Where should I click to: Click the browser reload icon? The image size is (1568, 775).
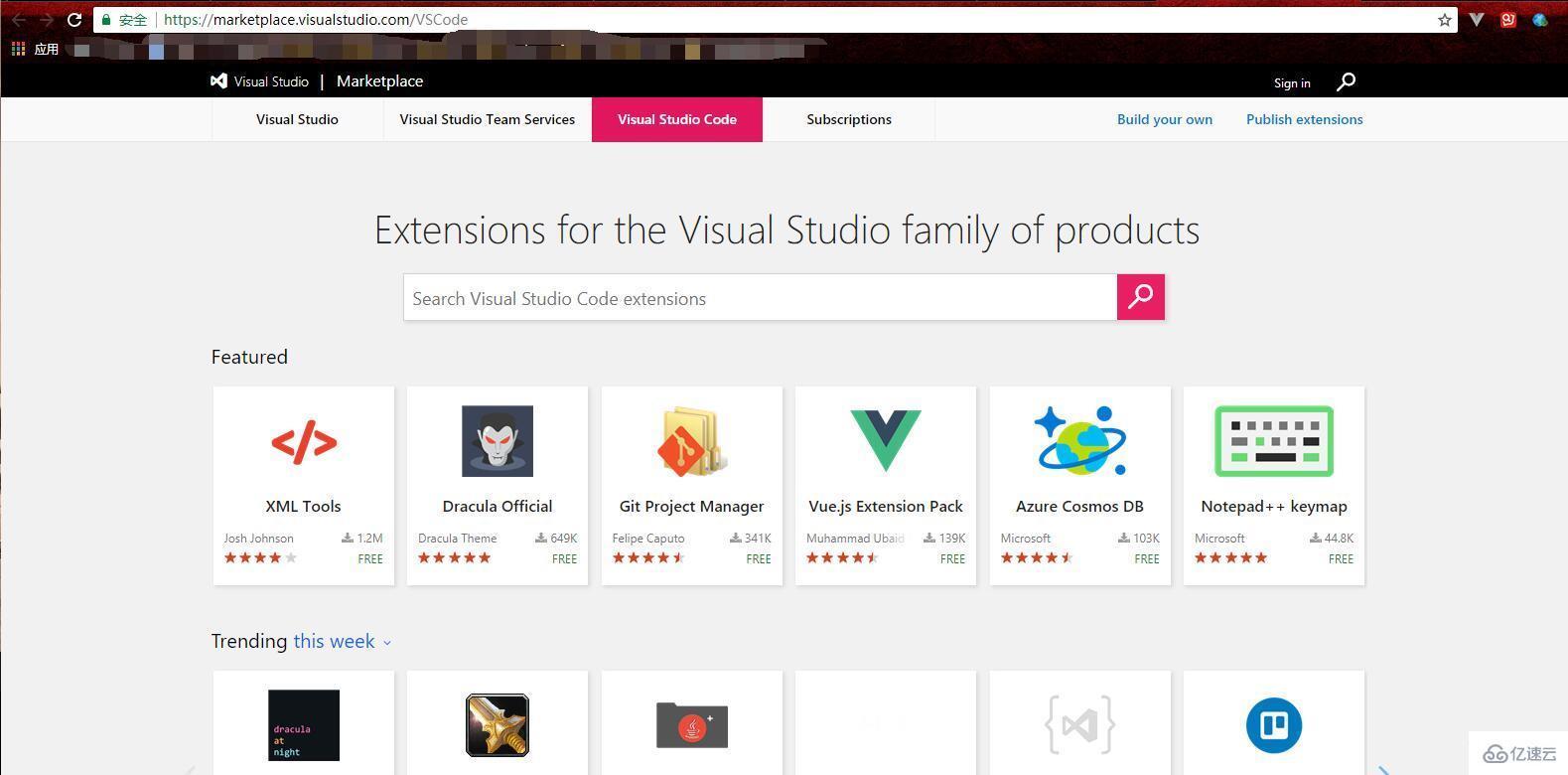pyautogui.click(x=74, y=19)
